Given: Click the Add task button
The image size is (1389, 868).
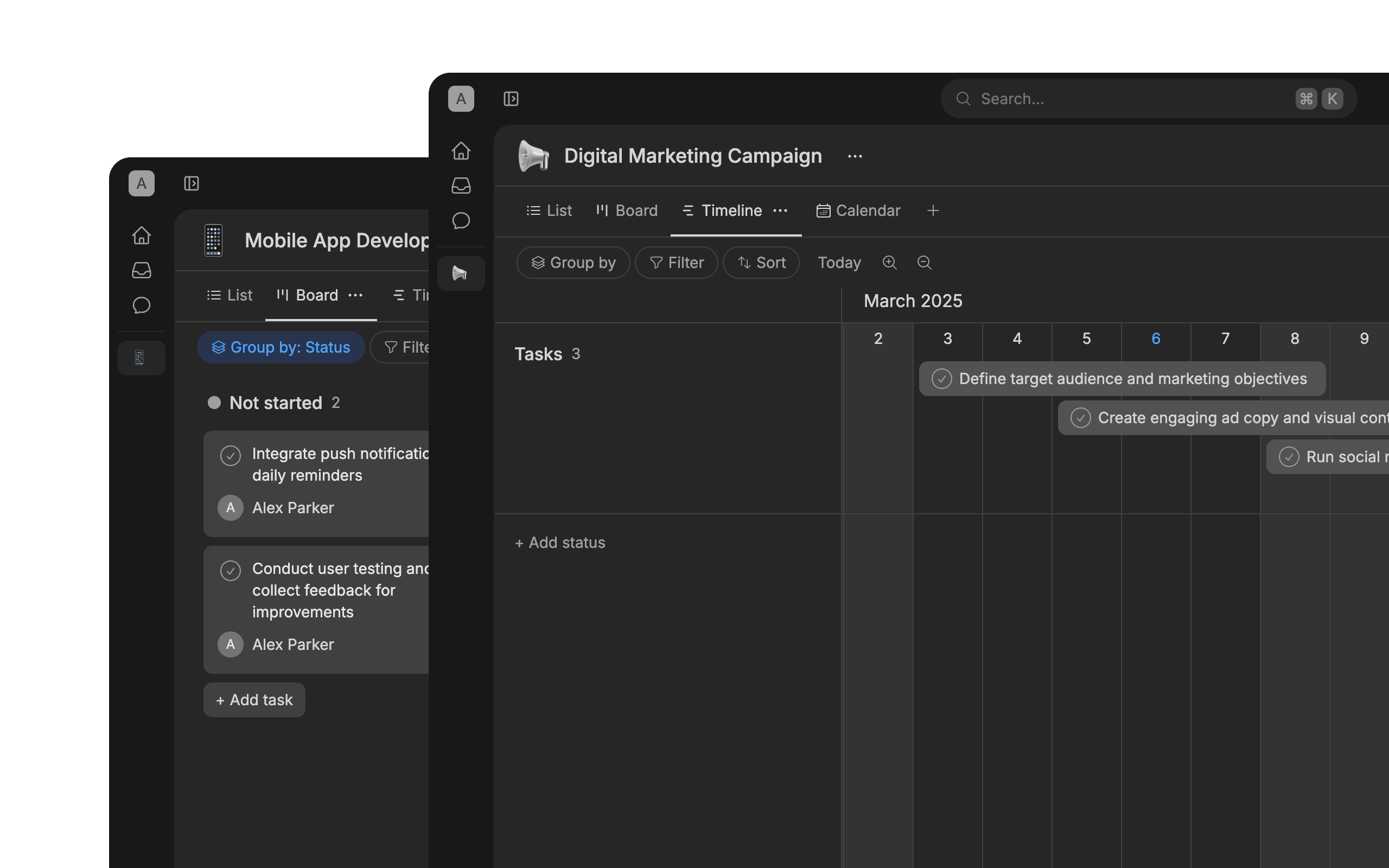Looking at the screenshot, I should click(254, 700).
